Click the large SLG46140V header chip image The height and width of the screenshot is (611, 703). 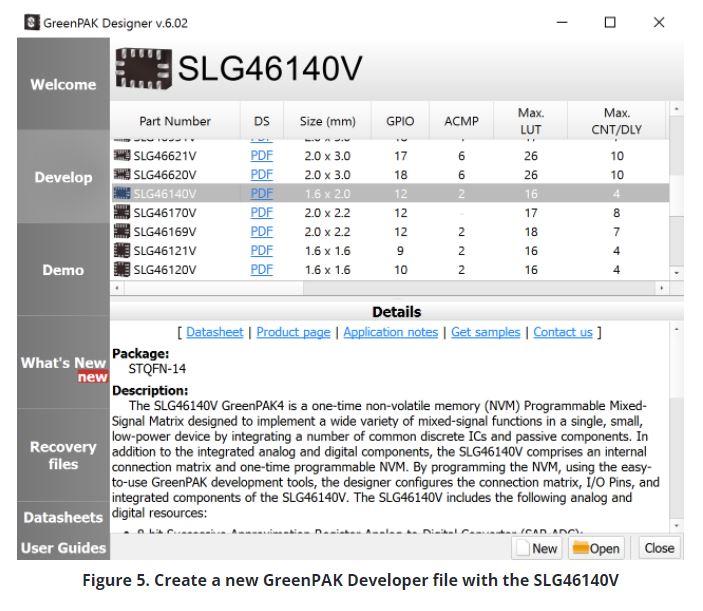click(x=143, y=69)
